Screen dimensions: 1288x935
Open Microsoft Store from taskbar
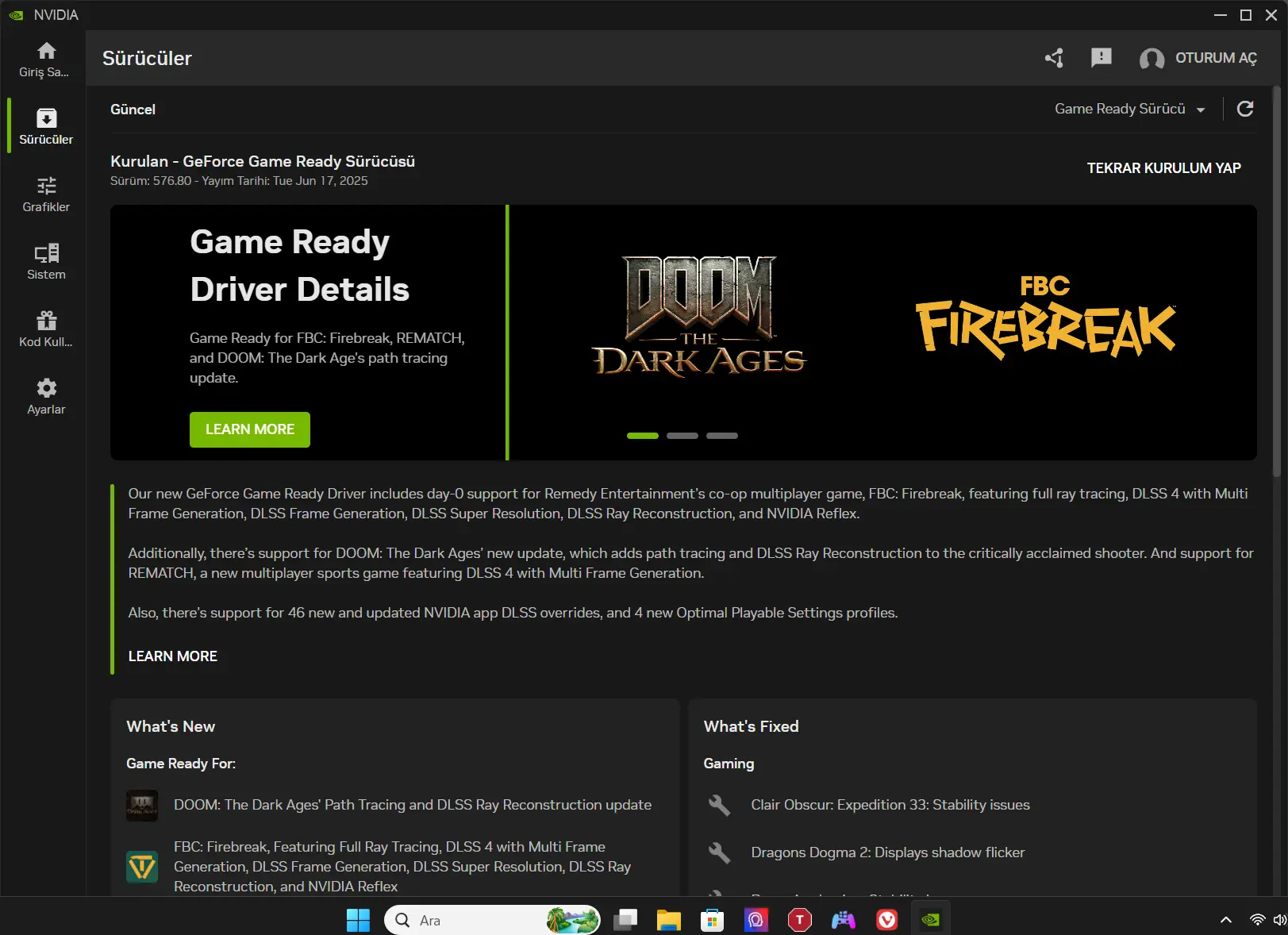click(712, 920)
